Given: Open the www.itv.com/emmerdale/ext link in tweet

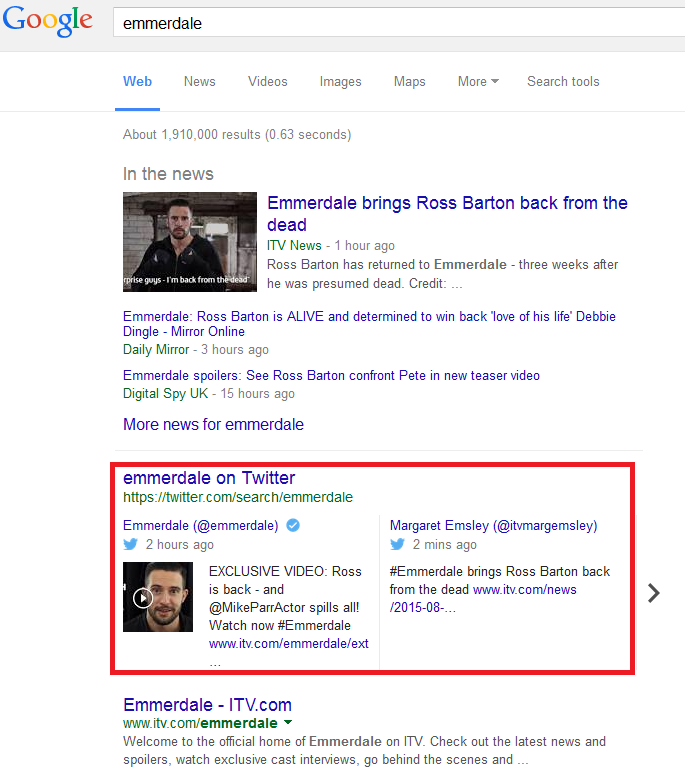Looking at the screenshot, I should [289, 644].
